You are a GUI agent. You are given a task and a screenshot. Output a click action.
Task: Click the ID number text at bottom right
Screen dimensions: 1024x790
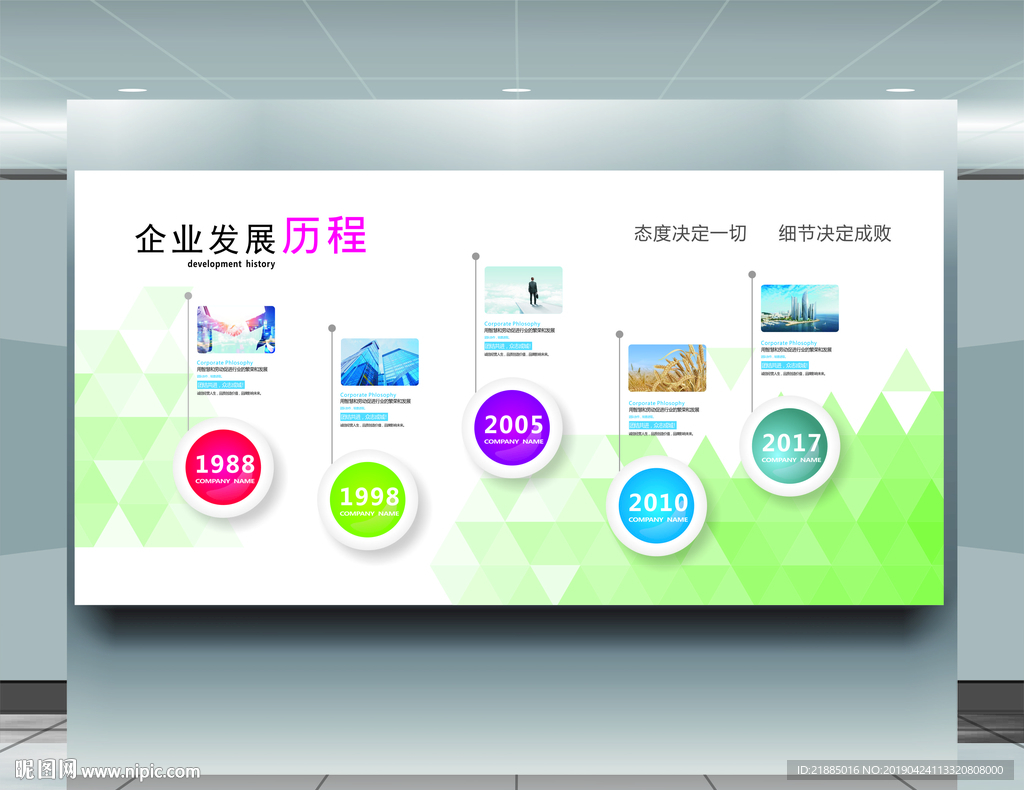tap(900, 770)
